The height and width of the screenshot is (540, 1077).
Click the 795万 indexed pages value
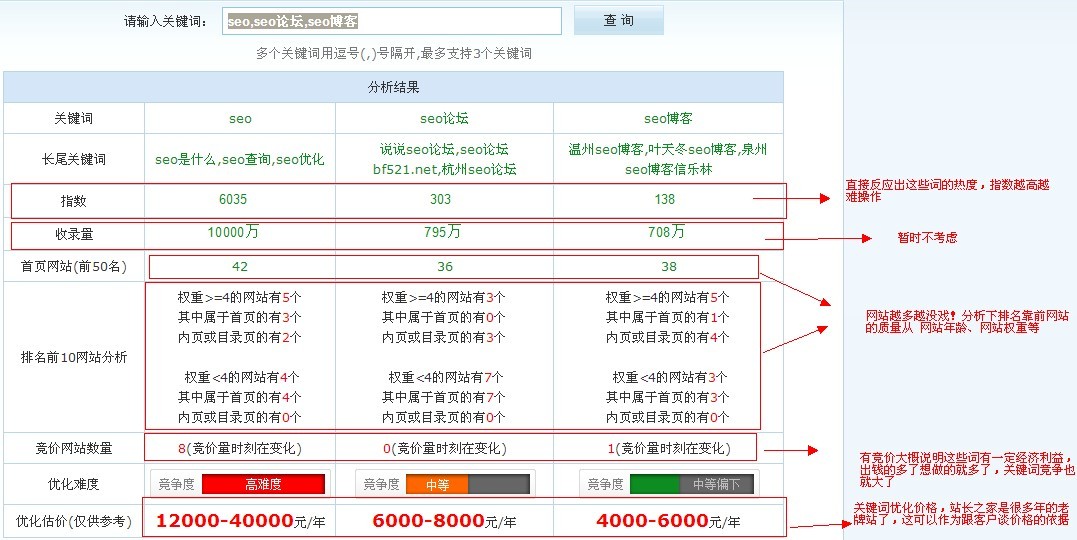pos(442,233)
